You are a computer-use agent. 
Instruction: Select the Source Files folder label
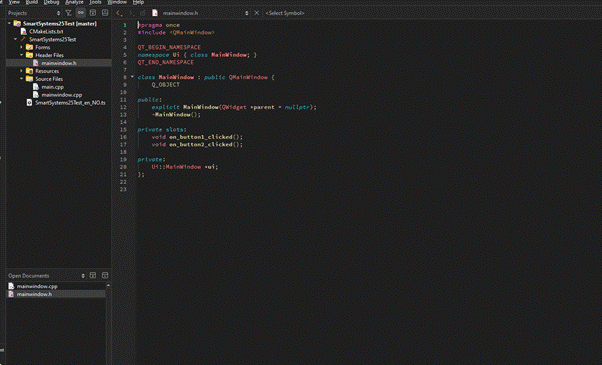point(49,79)
